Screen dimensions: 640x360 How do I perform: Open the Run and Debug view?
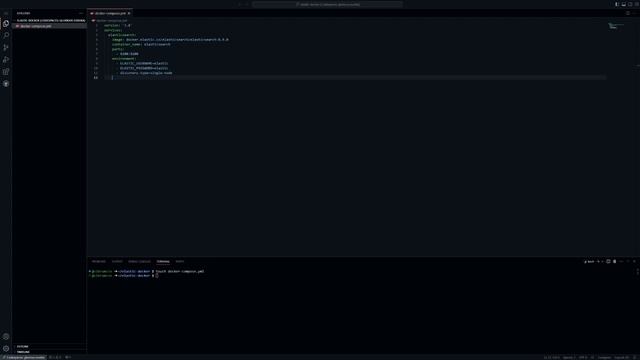(6, 60)
